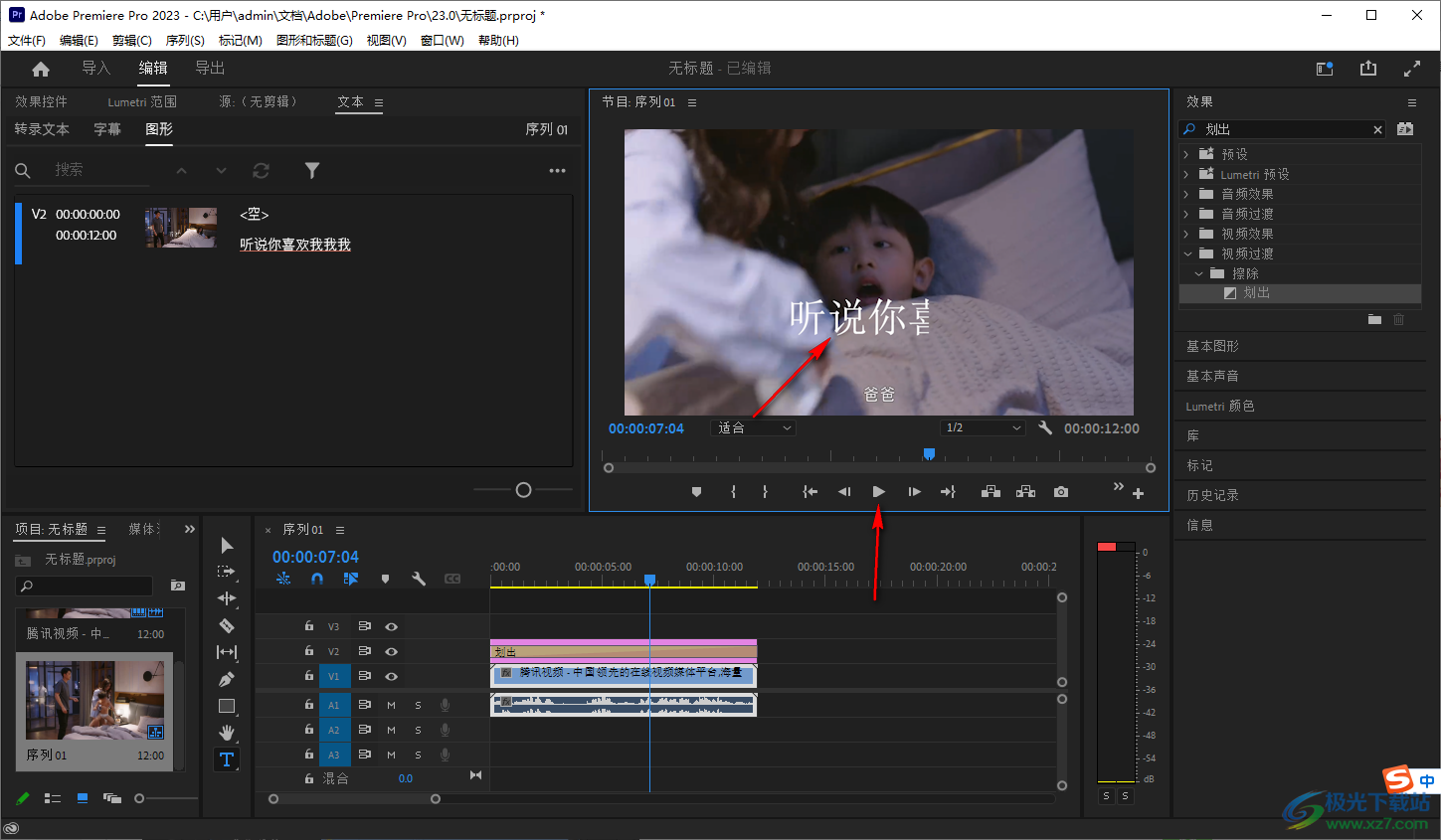Screen dimensions: 1441x840
Task: Open the 序列(S) menu
Action: [185, 41]
